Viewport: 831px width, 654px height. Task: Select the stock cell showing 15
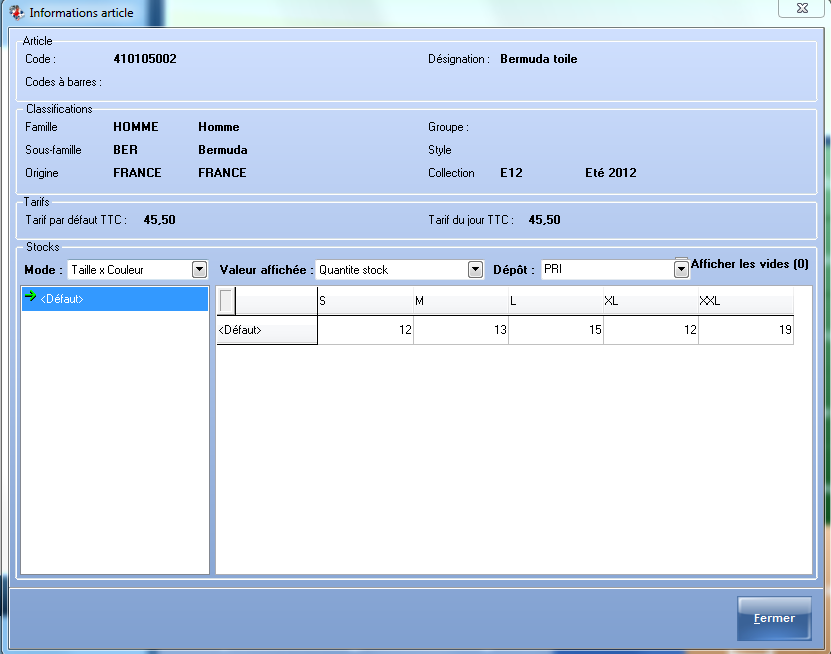555,330
